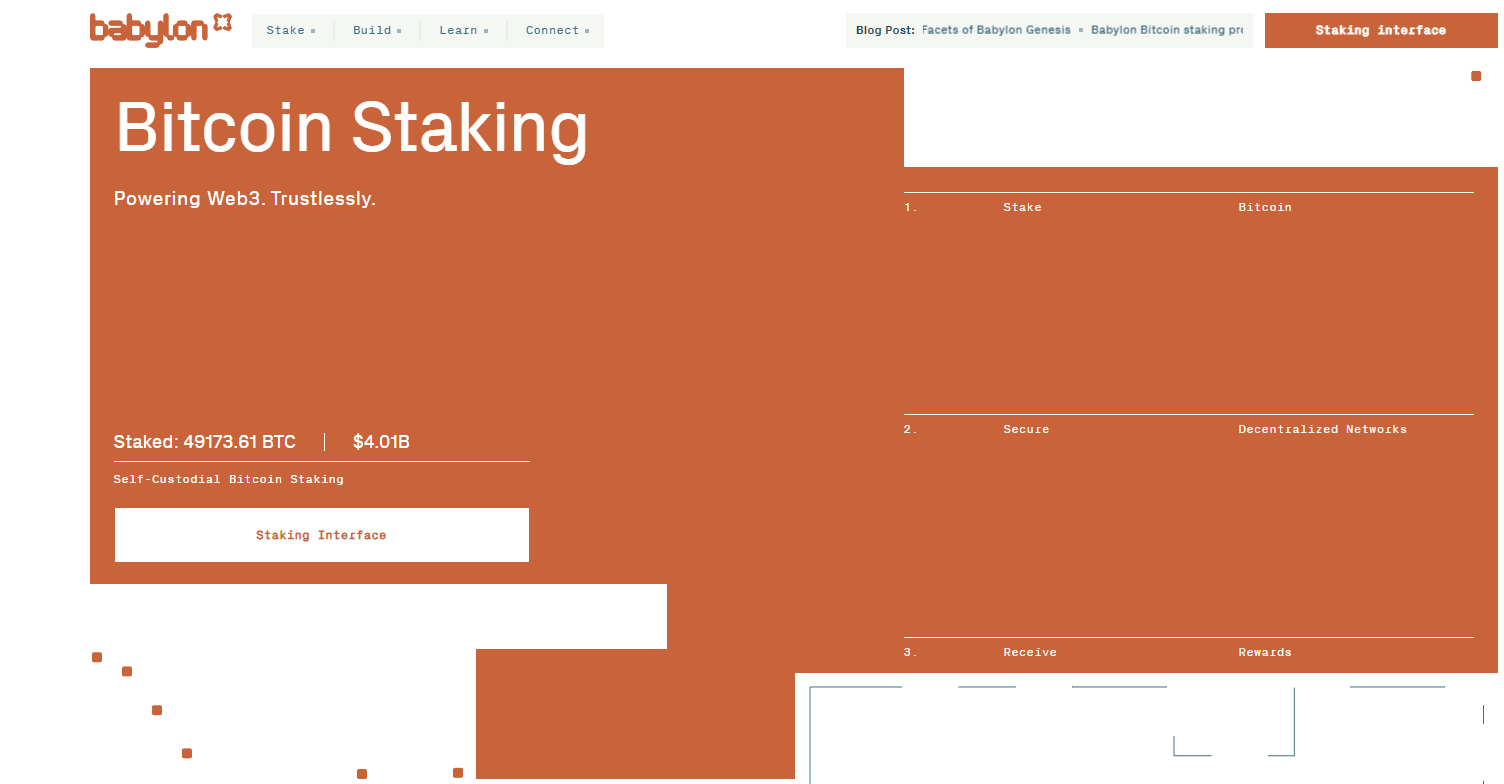The image size is (1504, 784).
Task: Click the Powering Web3. Trustlessly. tagline
Action: pos(245,199)
